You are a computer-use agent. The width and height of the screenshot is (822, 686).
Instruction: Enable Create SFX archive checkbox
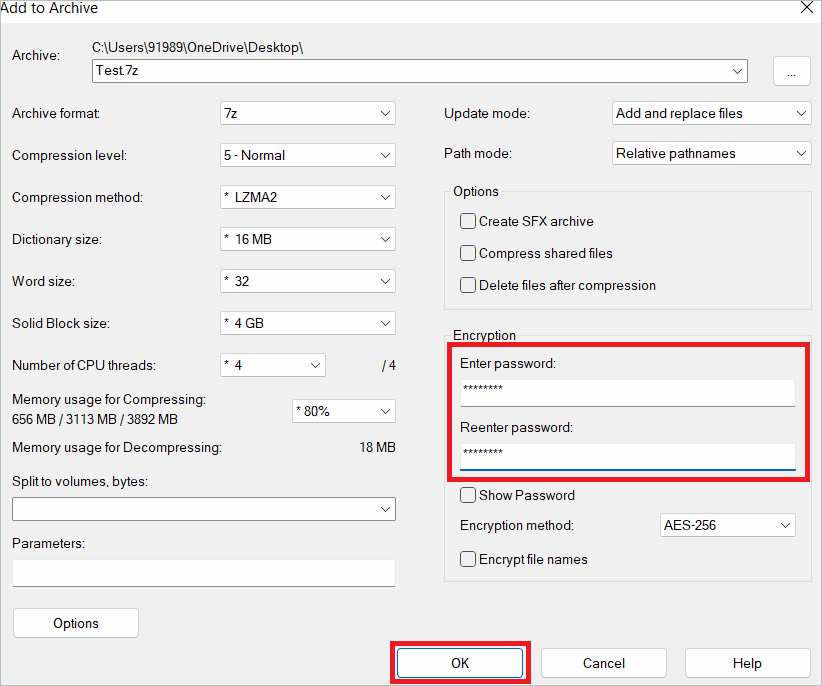pyautogui.click(x=468, y=221)
